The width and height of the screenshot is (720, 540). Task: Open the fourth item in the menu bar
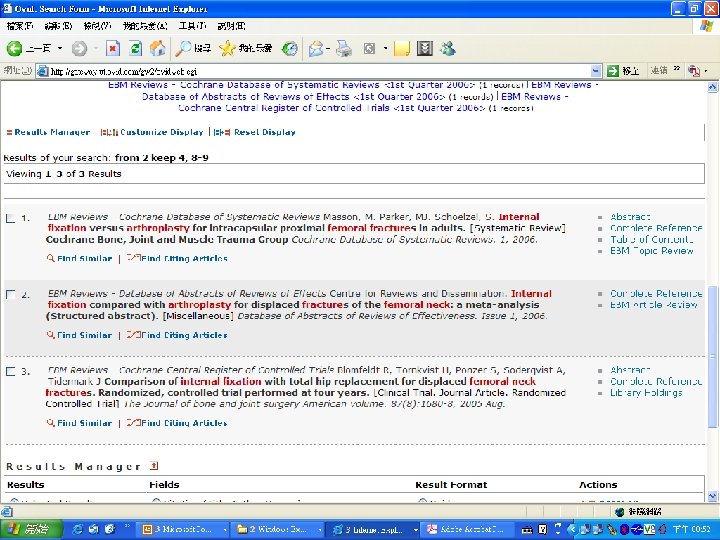coord(145,26)
